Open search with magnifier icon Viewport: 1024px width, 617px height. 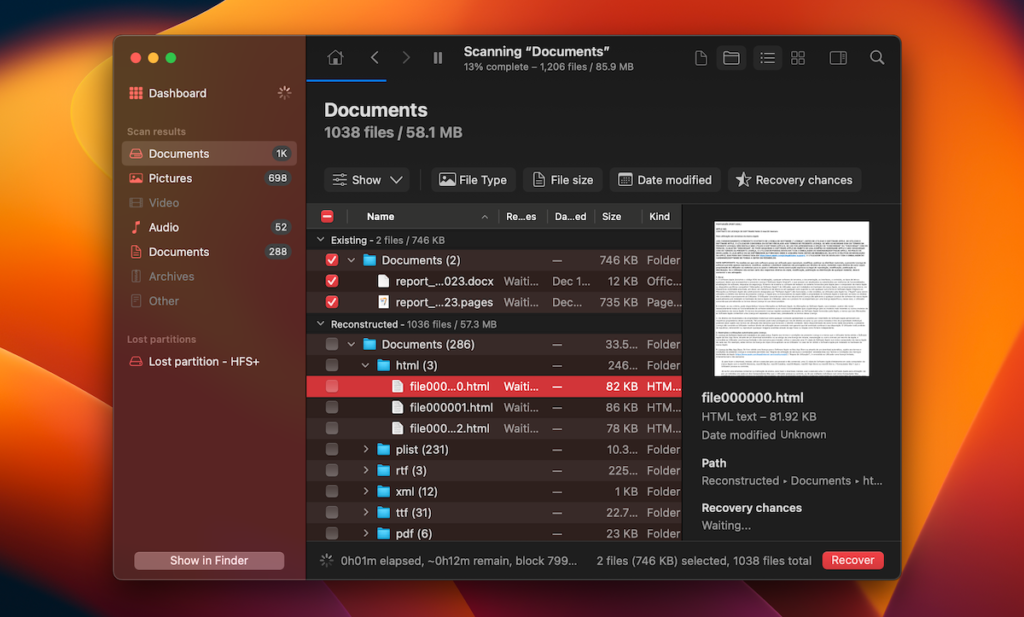pyautogui.click(x=877, y=58)
